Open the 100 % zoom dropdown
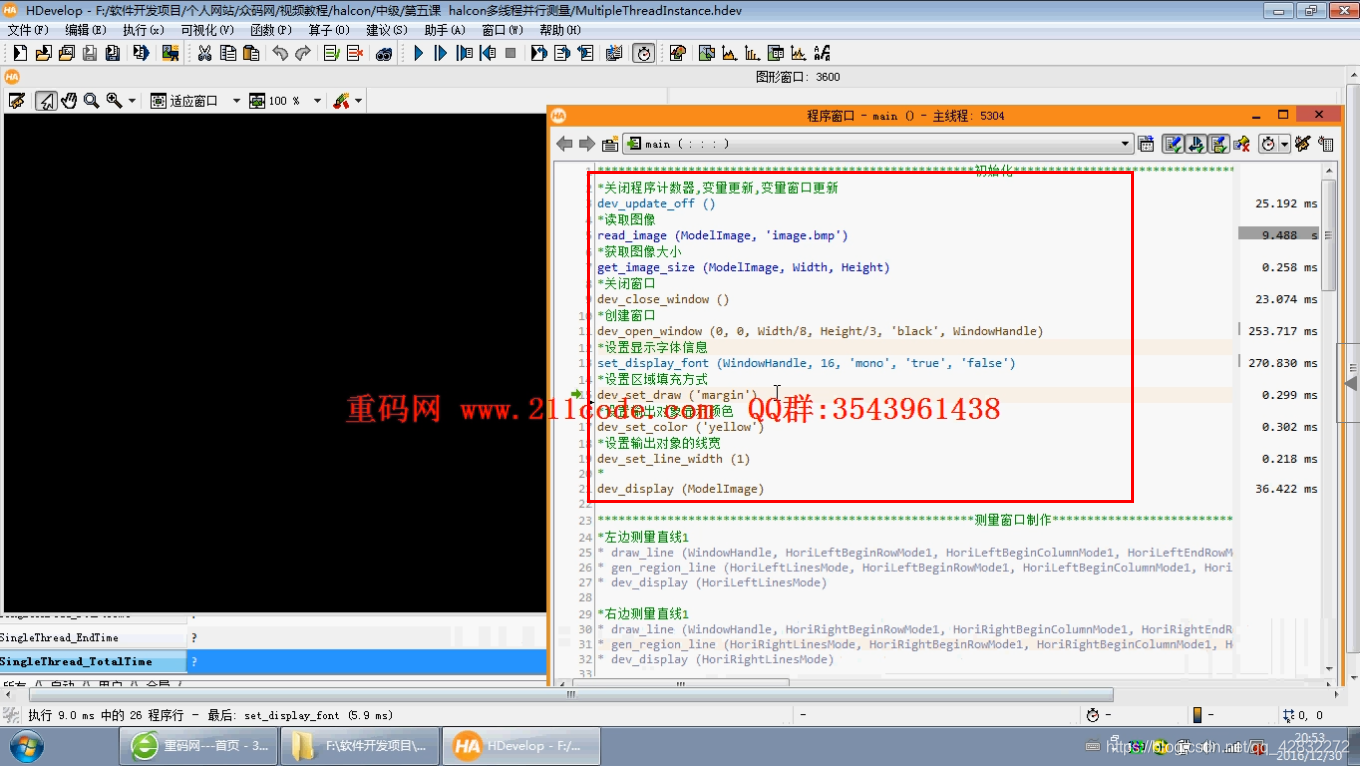The width and height of the screenshot is (1360, 766). [x=317, y=101]
